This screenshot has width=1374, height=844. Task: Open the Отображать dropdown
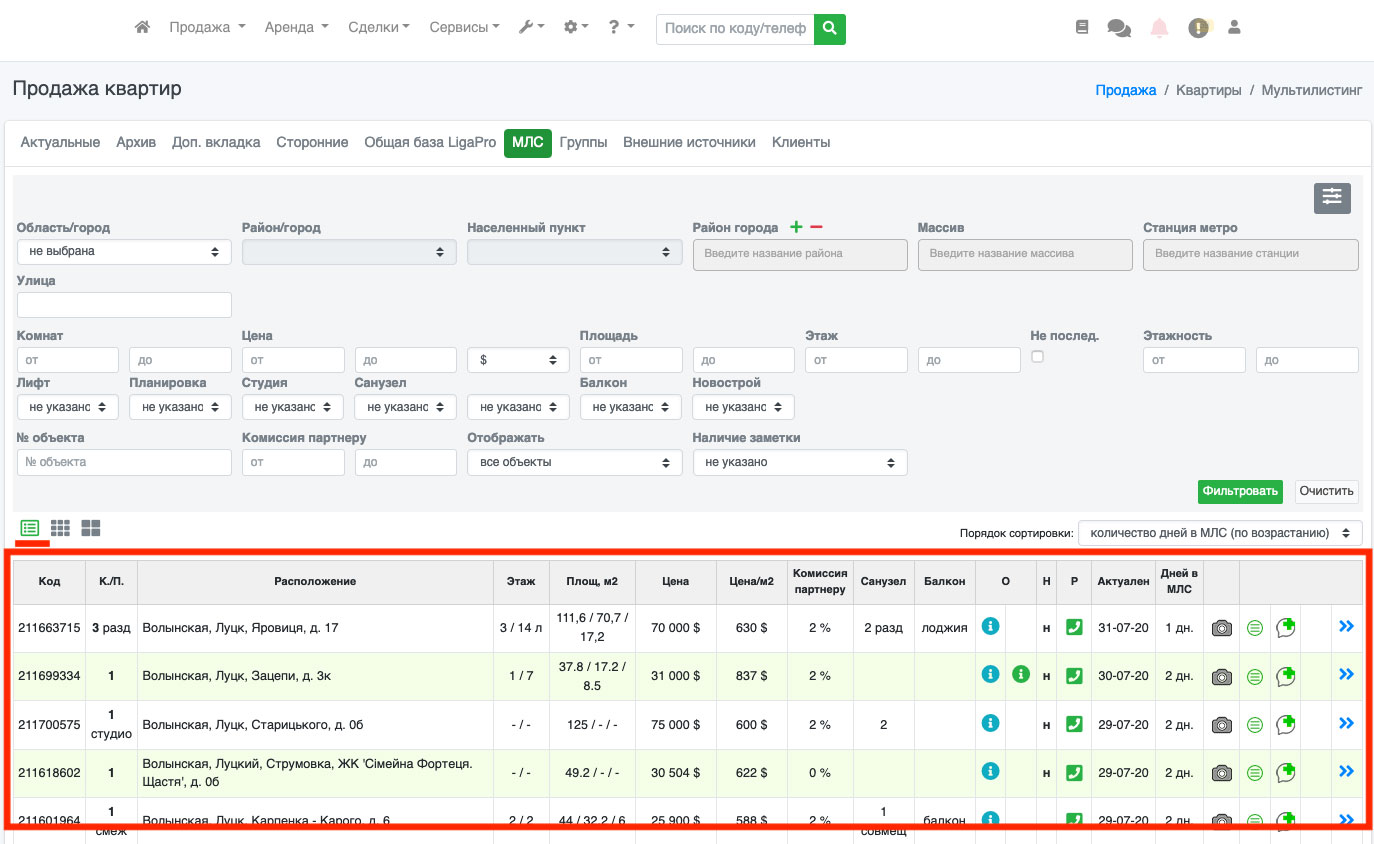574,463
